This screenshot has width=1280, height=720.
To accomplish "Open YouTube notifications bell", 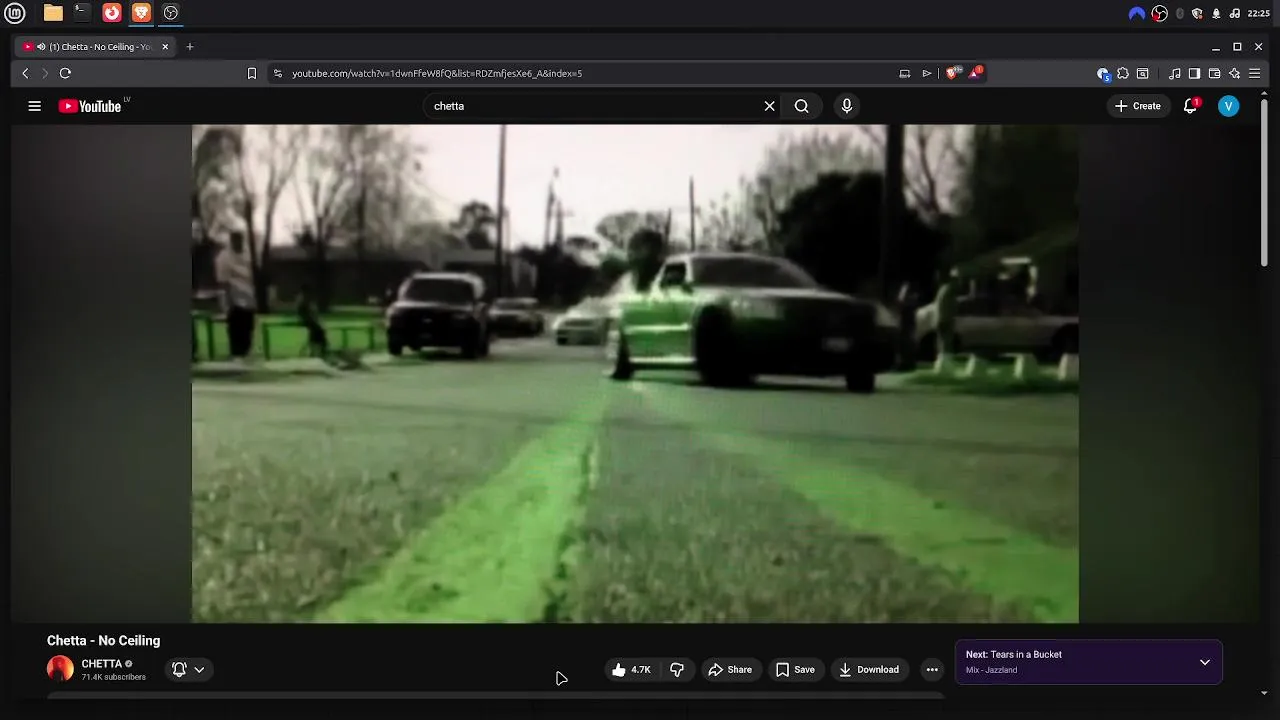I will (1190, 106).
